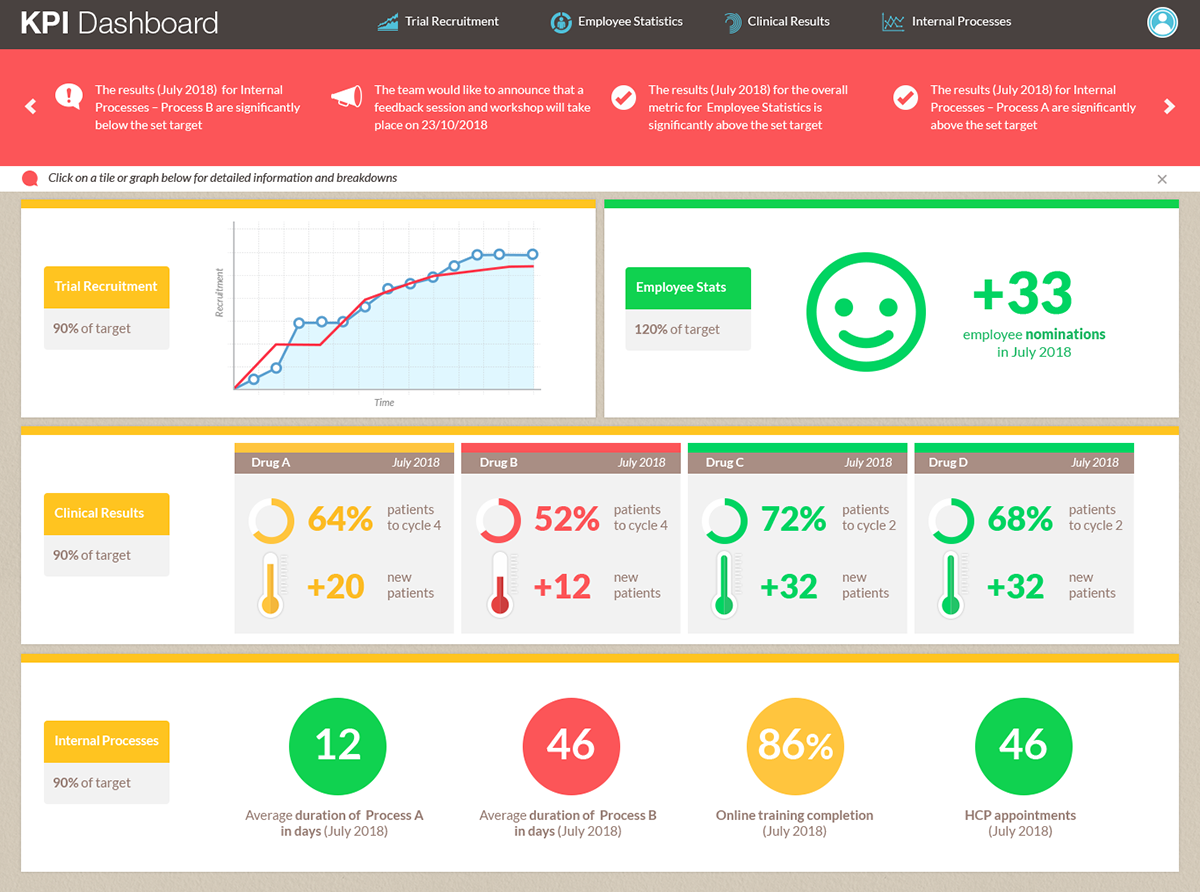Click the yellow Trial Recruitment tile label
The height and width of the screenshot is (892, 1200).
coord(106,287)
